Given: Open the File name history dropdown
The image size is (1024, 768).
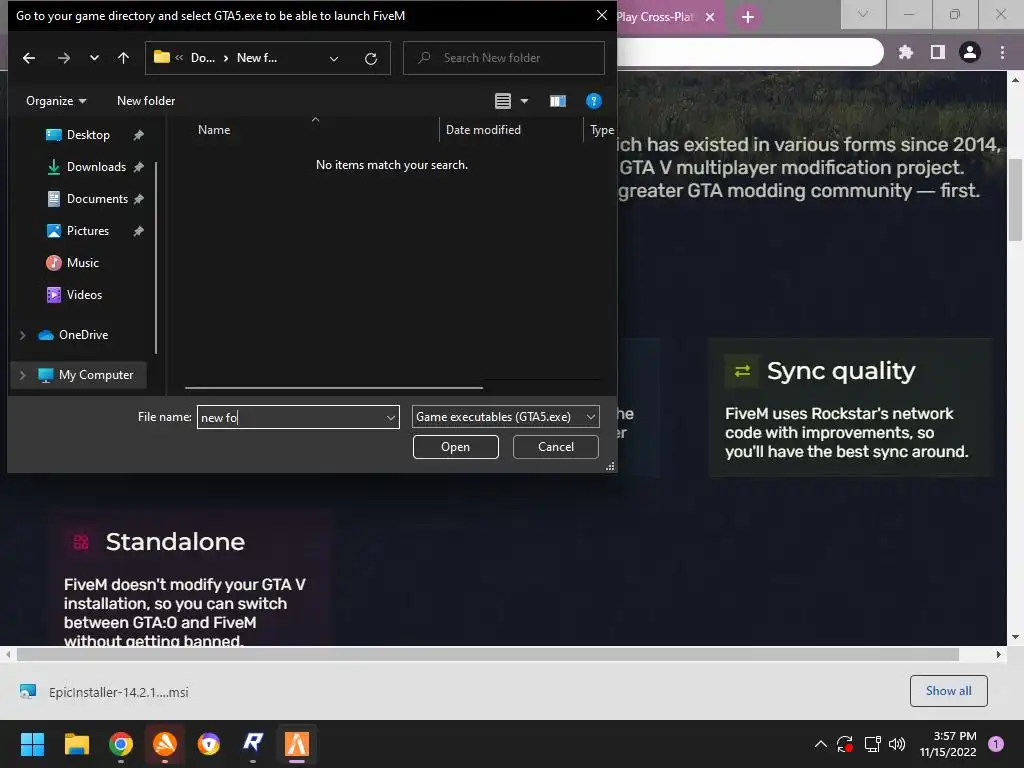Looking at the screenshot, I should coord(391,417).
